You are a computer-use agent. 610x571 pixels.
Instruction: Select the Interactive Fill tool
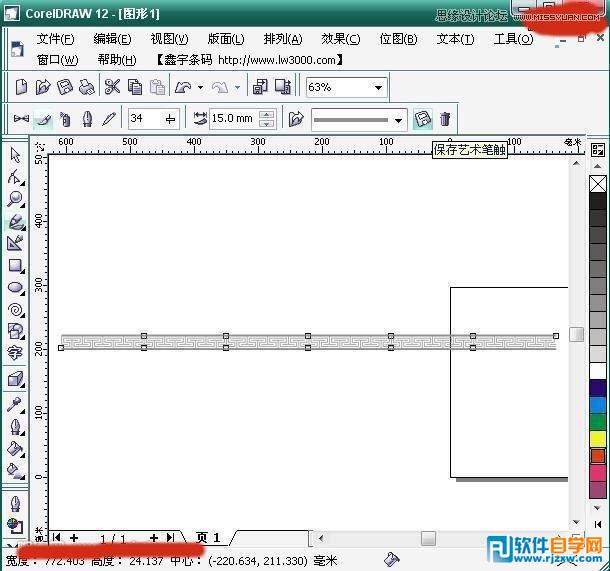15,471
